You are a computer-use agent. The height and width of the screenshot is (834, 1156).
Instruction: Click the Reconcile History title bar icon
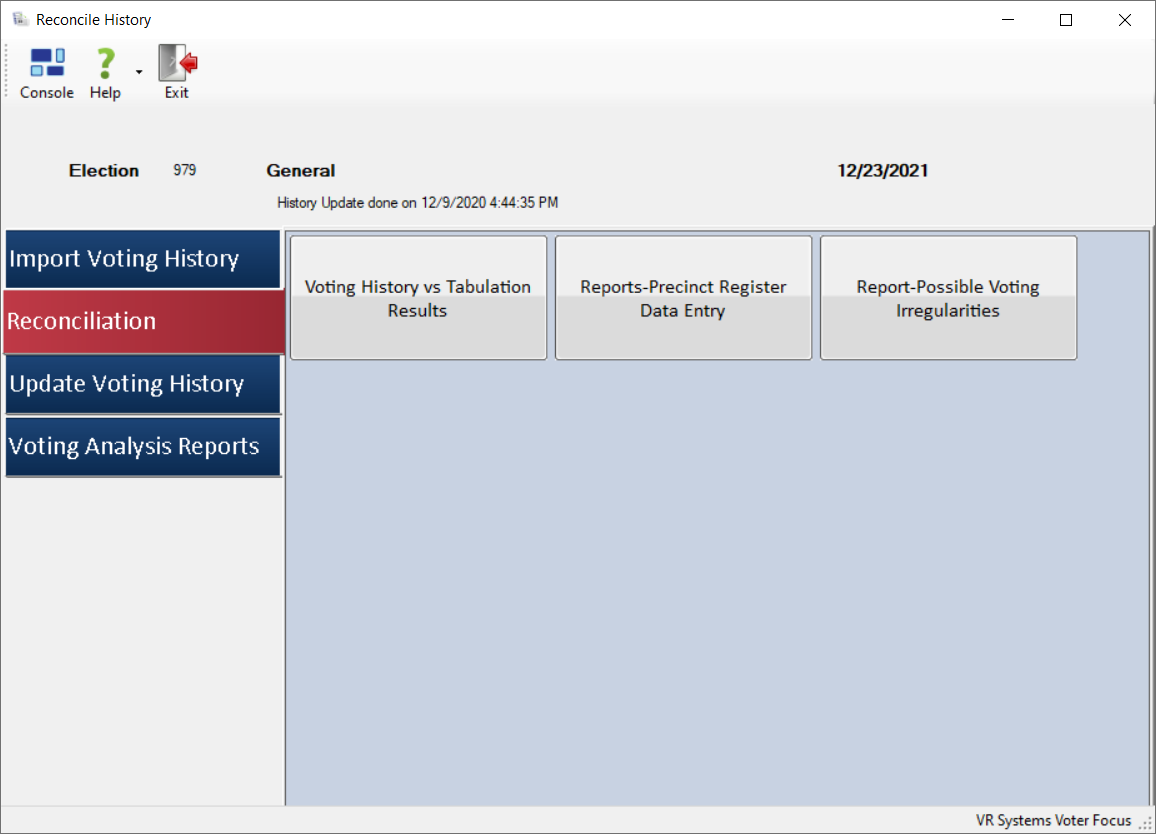pyautogui.click(x=20, y=19)
